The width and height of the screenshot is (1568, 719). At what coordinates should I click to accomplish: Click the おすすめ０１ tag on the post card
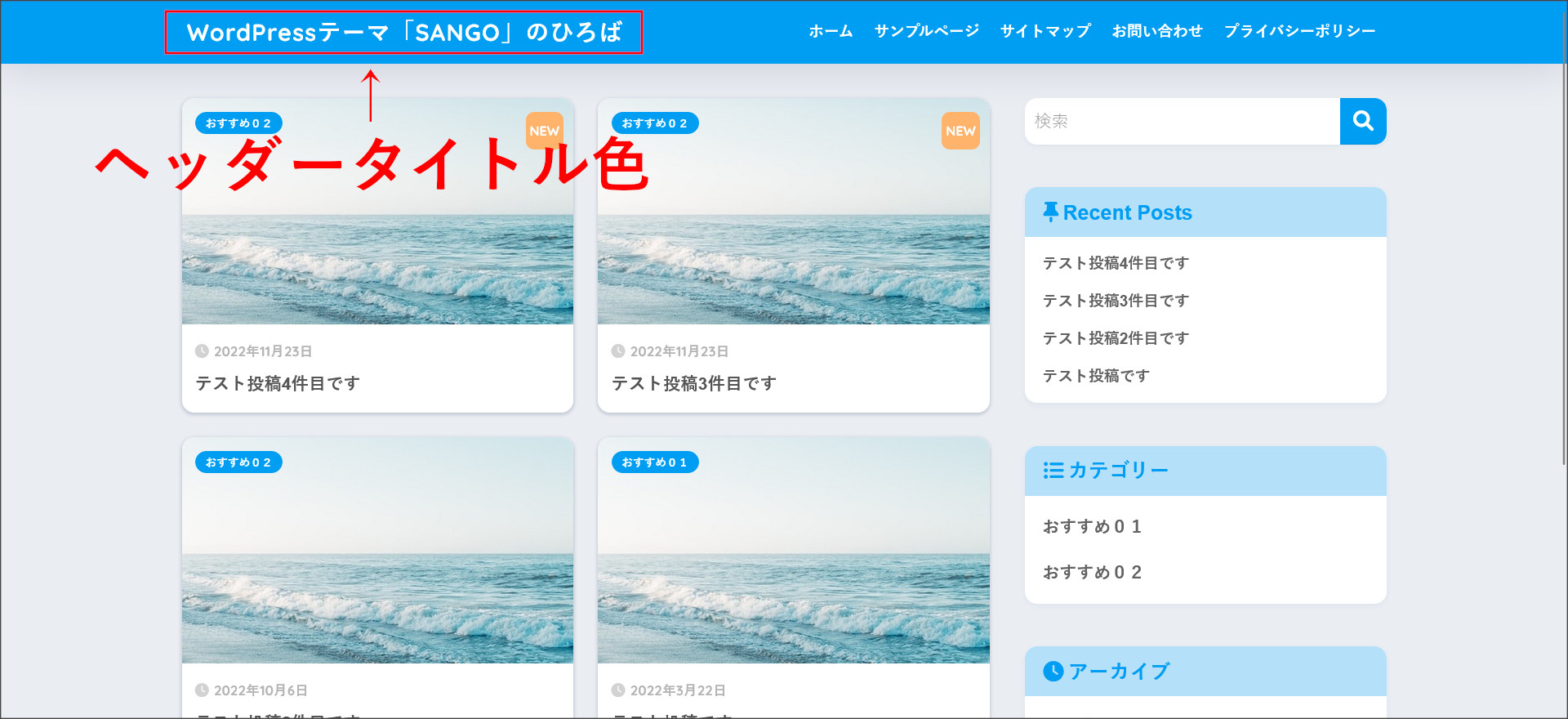pos(654,462)
